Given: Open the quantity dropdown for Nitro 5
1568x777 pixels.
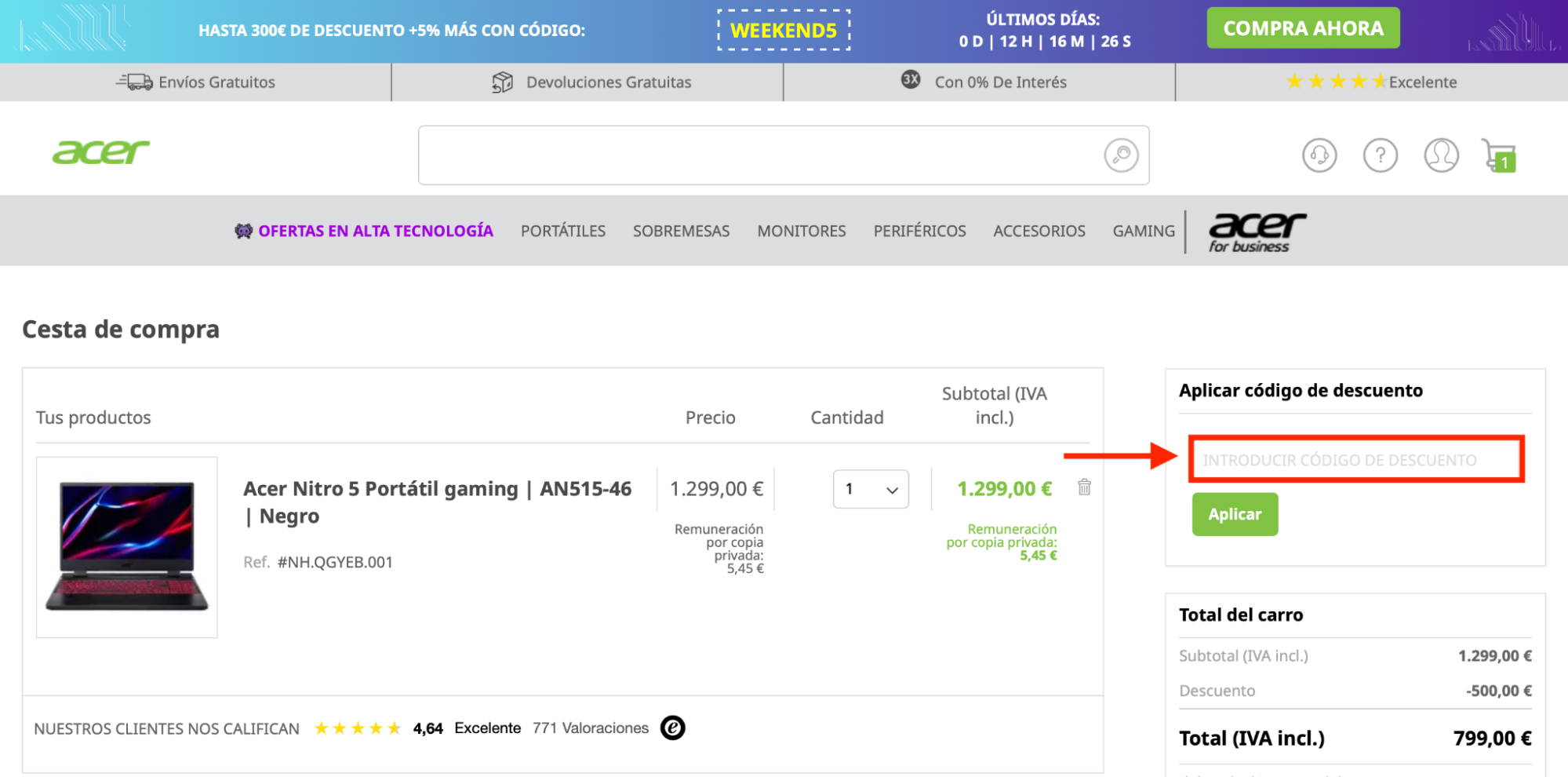Looking at the screenshot, I should [871, 489].
